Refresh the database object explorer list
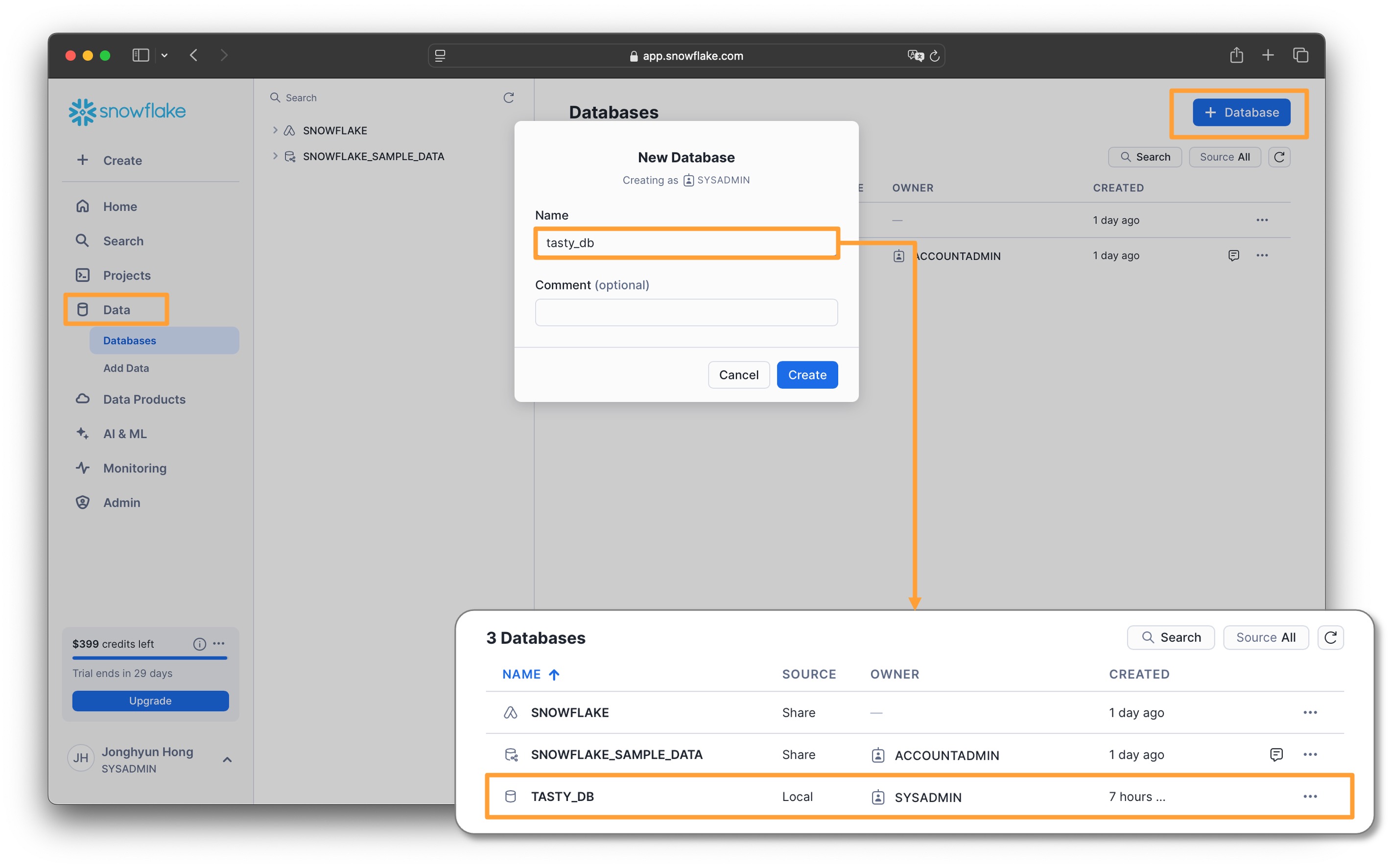 (x=509, y=97)
